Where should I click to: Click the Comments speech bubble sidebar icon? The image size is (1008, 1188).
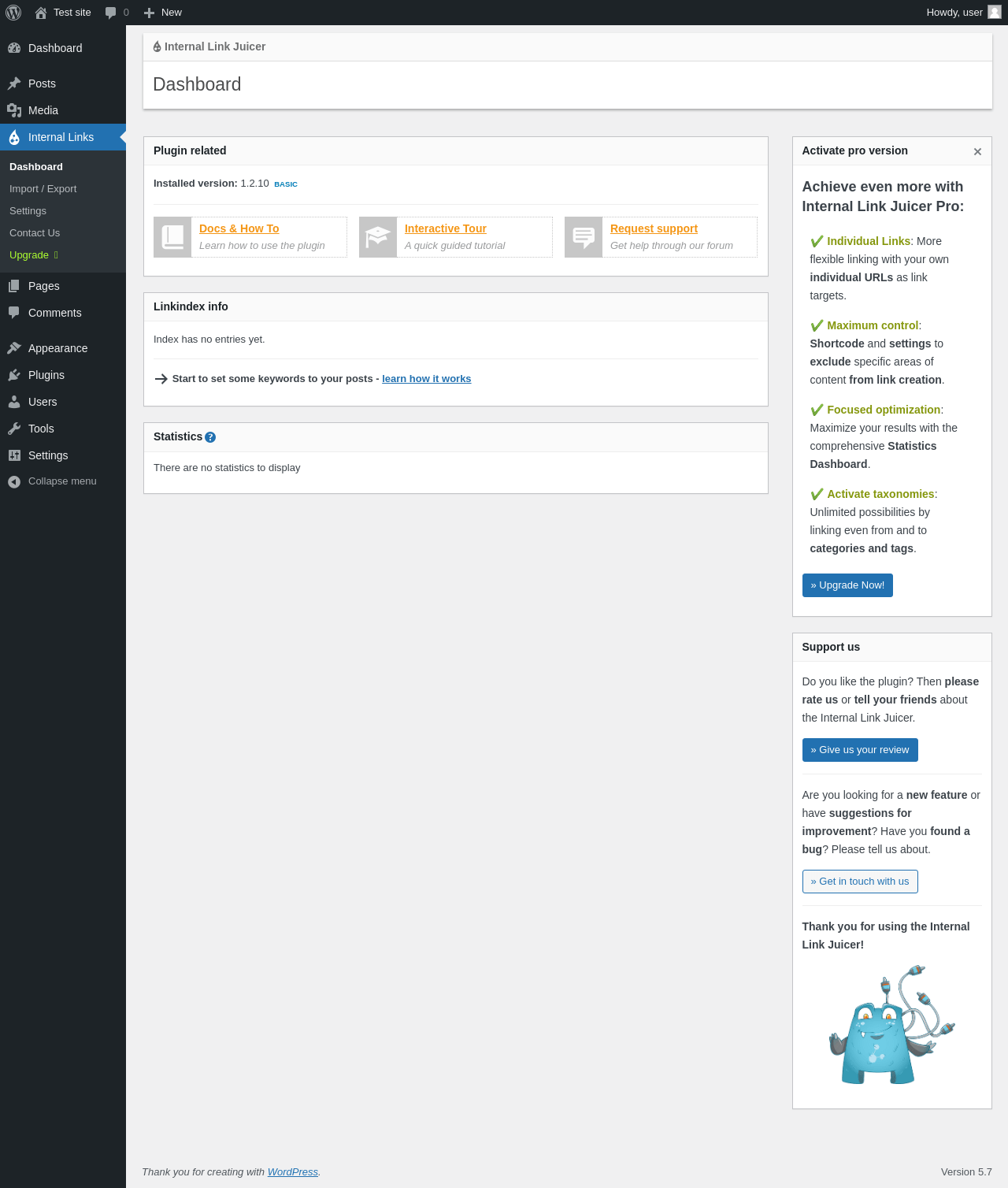click(x=14, y=313)
